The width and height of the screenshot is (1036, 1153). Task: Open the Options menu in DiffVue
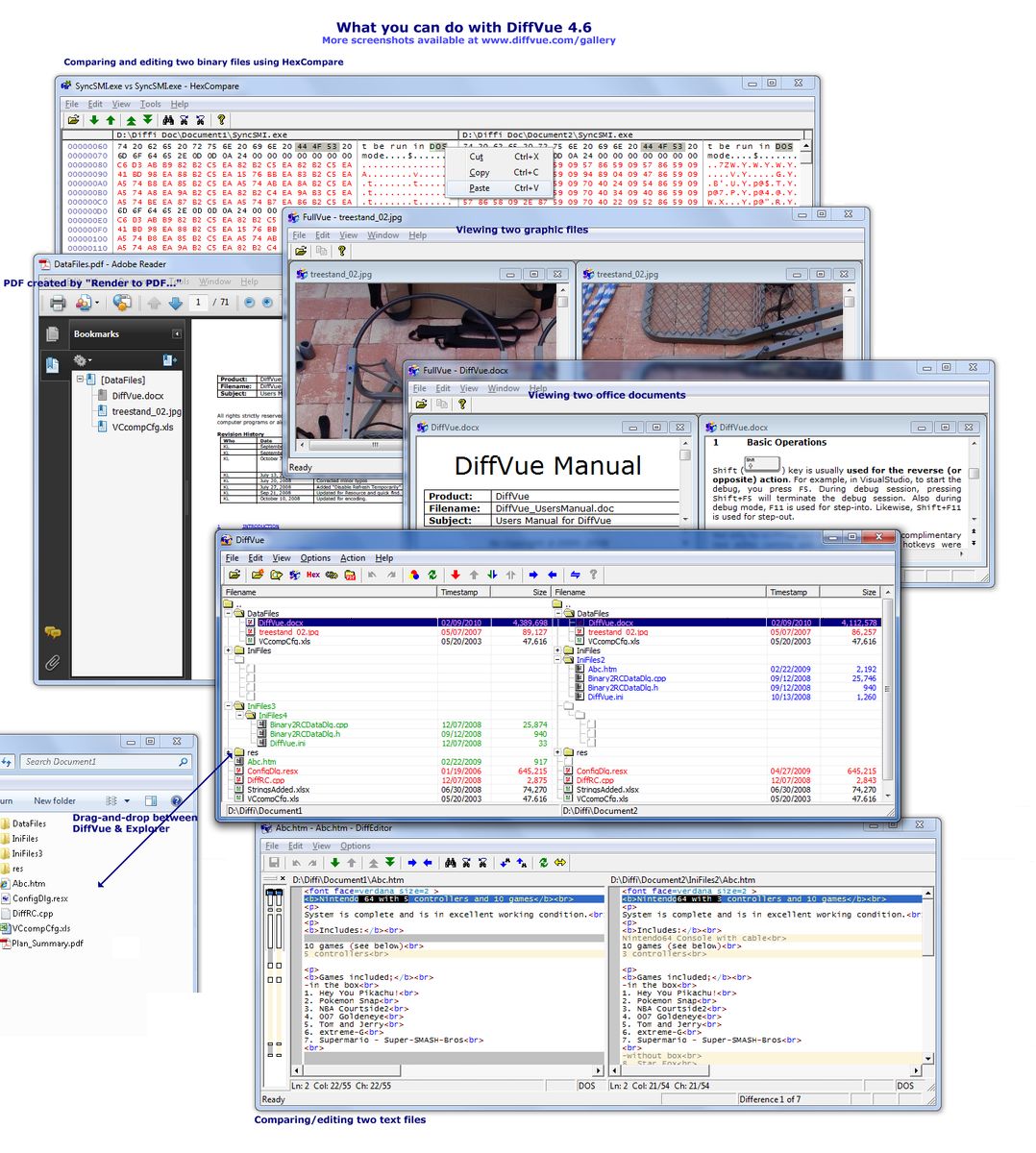[x=315, y=557]
